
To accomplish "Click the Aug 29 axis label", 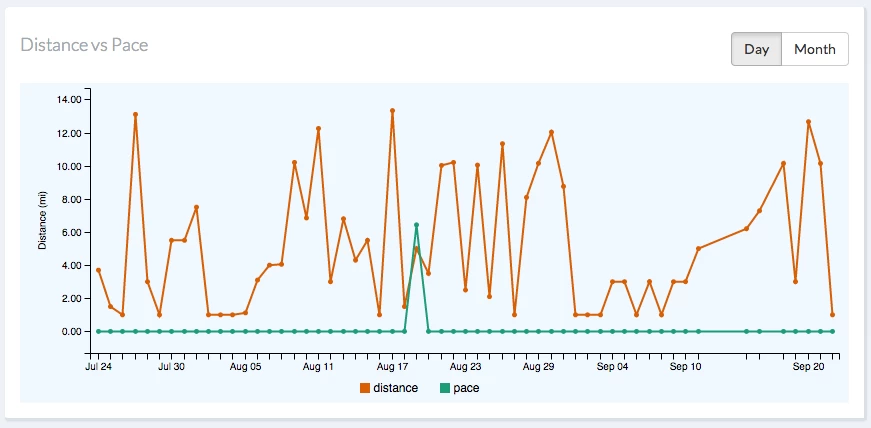I will (539, 367).
